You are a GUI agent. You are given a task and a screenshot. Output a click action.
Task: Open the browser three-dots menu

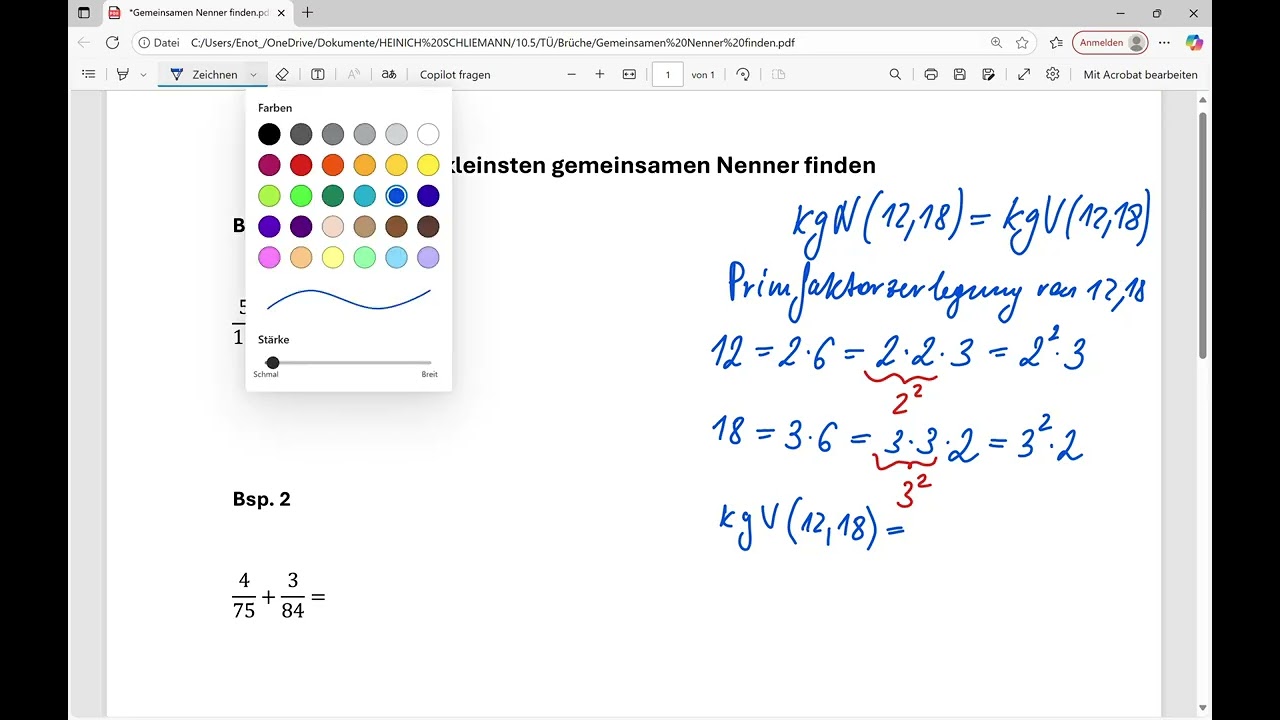pos(1166,43)
